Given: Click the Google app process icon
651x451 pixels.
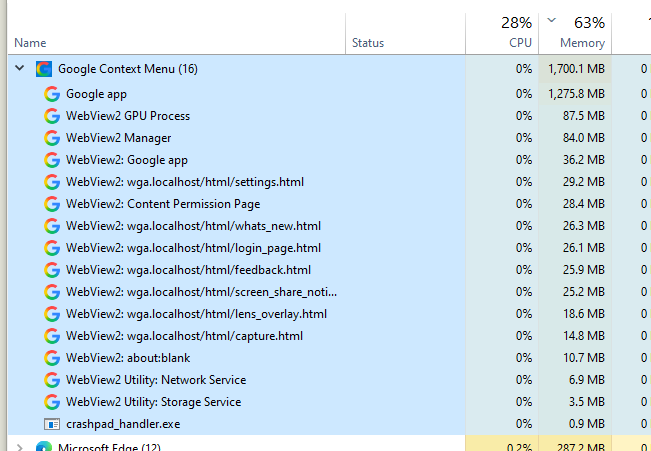Looking at the screenshot, I should tap(52, 94).
